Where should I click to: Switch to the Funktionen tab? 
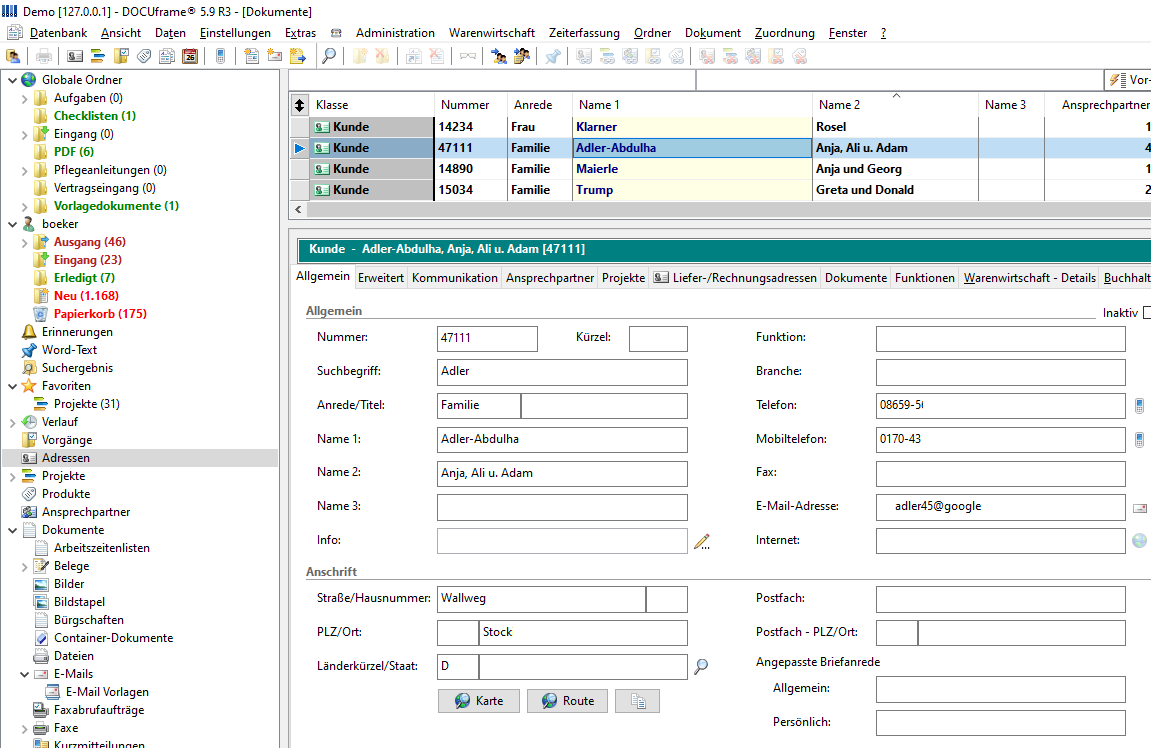tap(924, 277)
